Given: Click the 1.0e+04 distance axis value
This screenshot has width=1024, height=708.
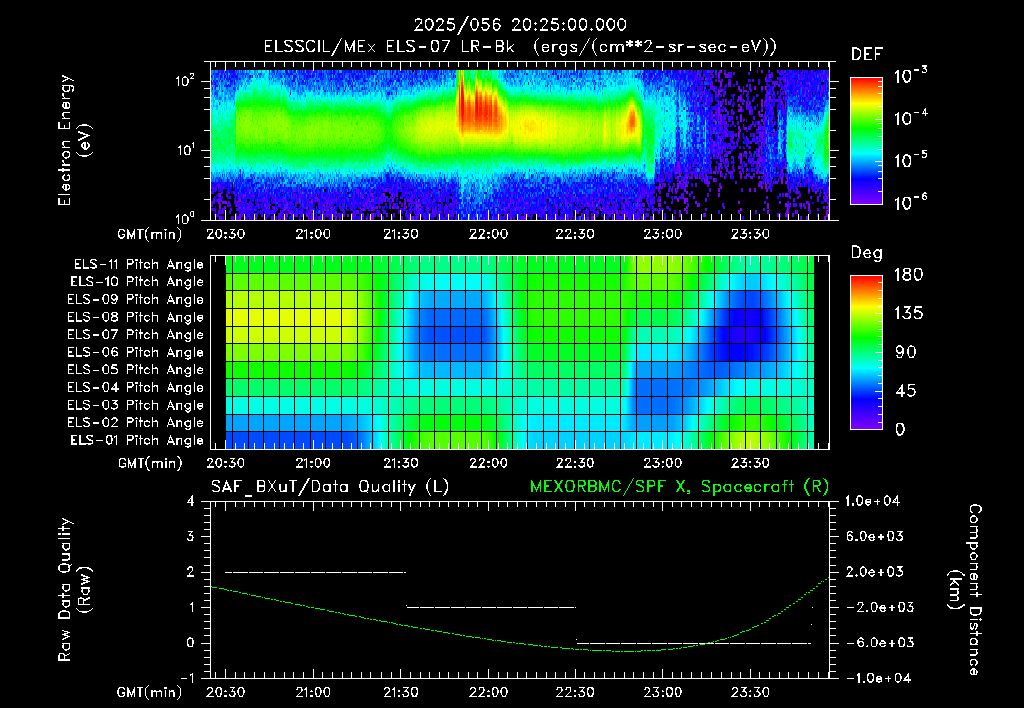Looking at the screenshot, I should click(872, 501).
